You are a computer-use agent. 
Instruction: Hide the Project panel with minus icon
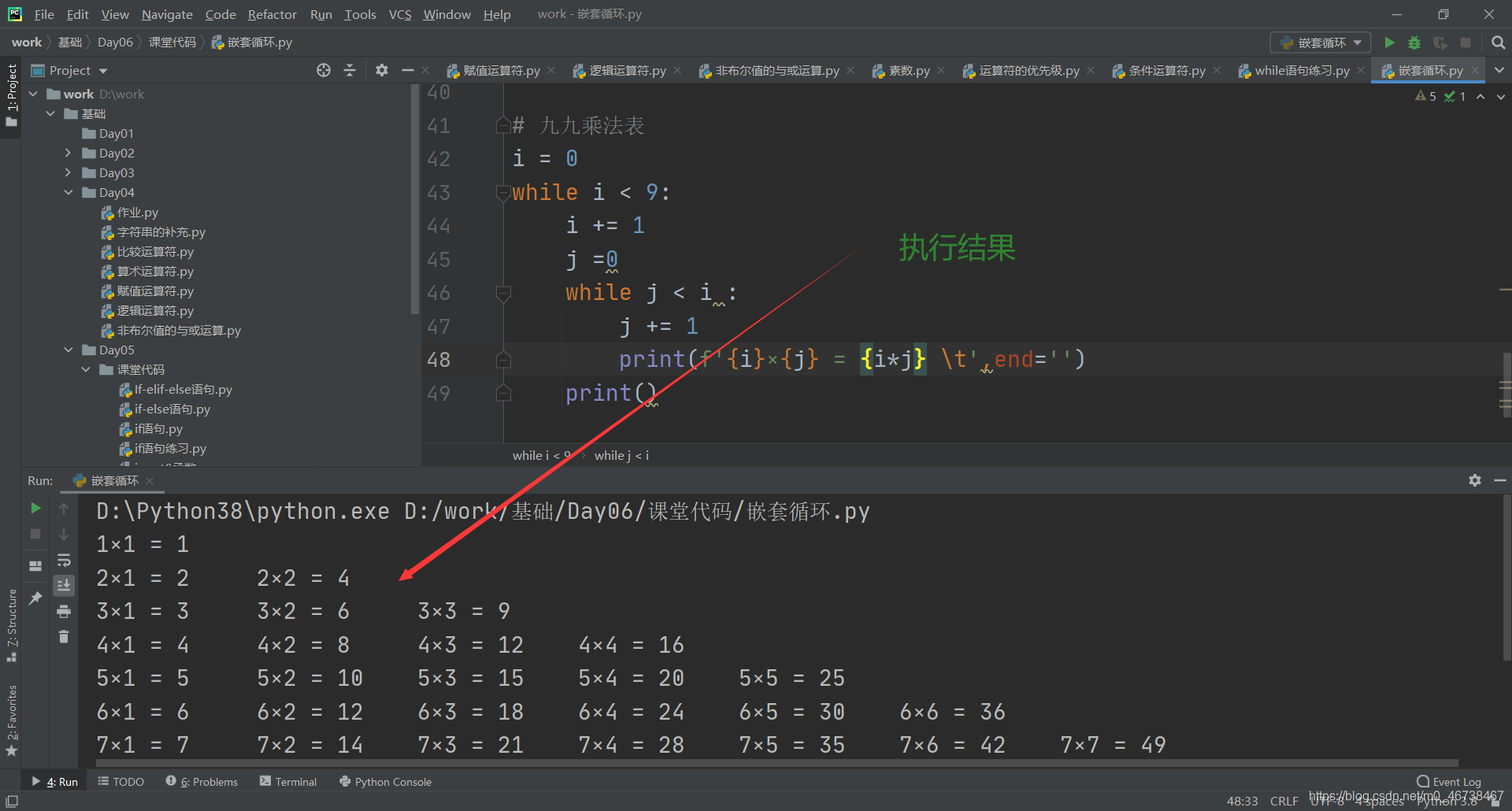point(407,71)
